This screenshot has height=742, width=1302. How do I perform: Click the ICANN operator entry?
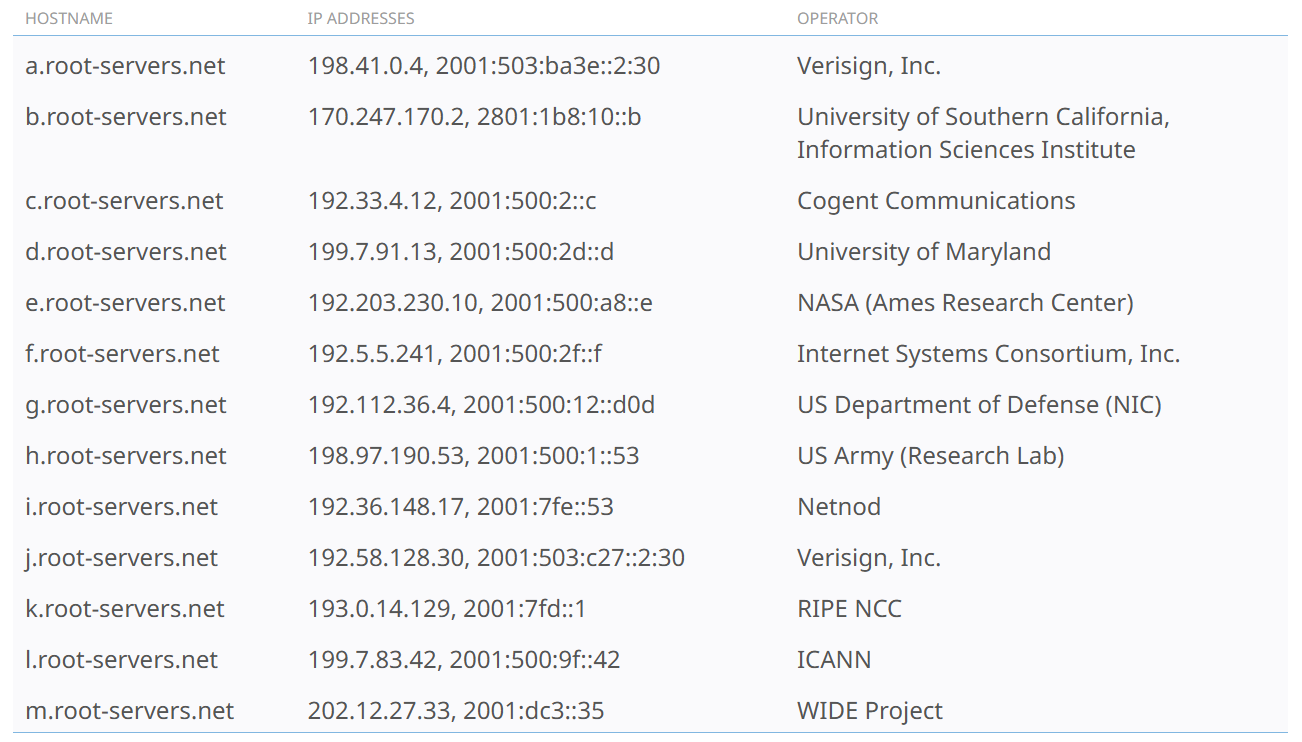(834, 660)
